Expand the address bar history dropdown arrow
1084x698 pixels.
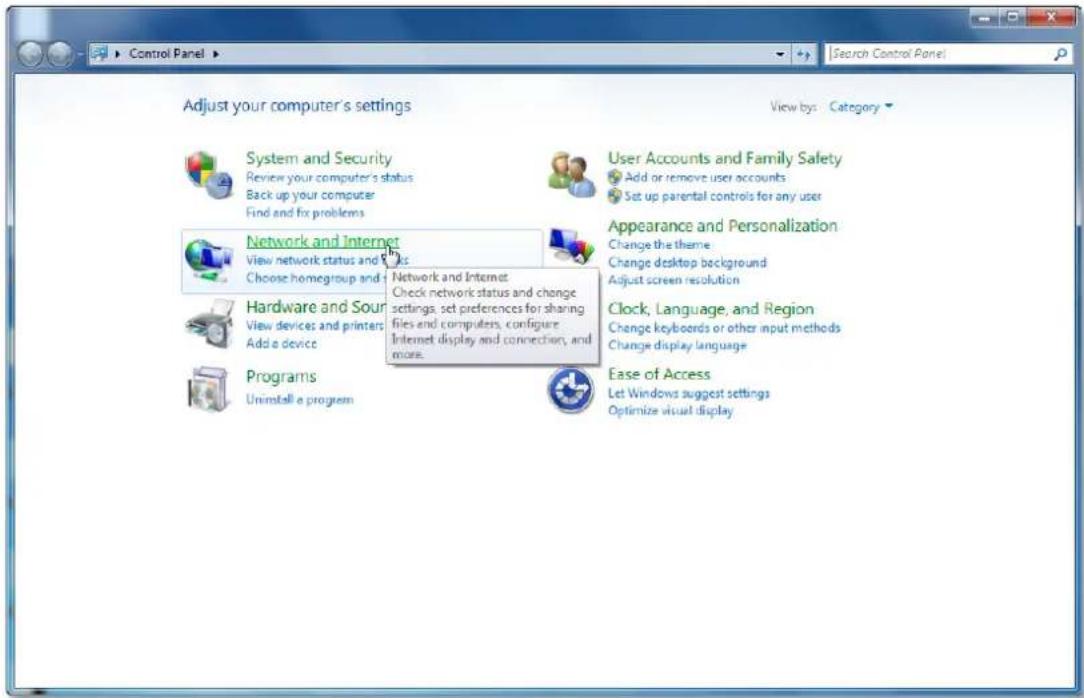click(x=780, y=54)
